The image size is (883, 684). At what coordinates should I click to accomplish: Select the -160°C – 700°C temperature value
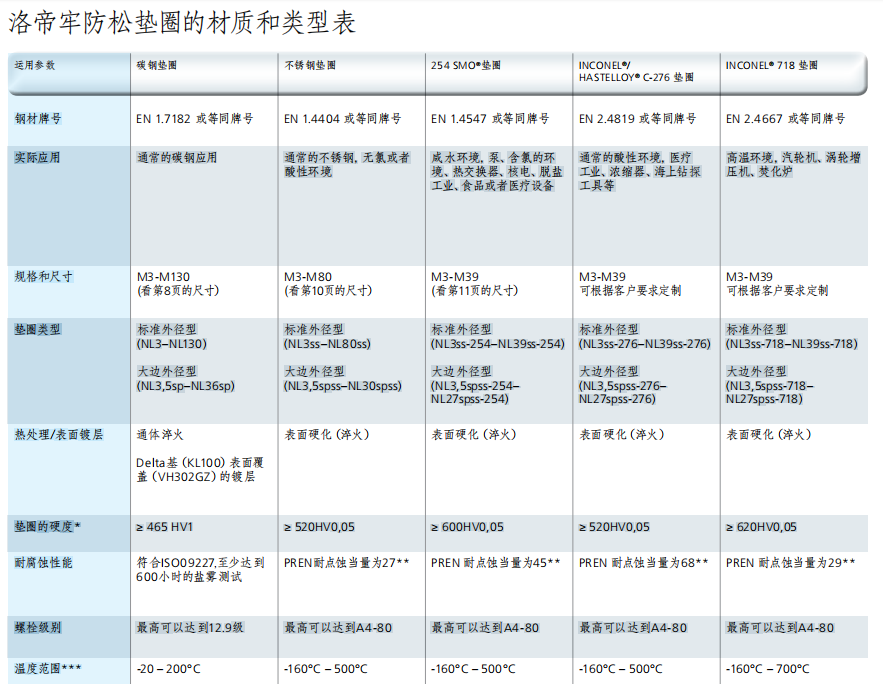(768, 669)
